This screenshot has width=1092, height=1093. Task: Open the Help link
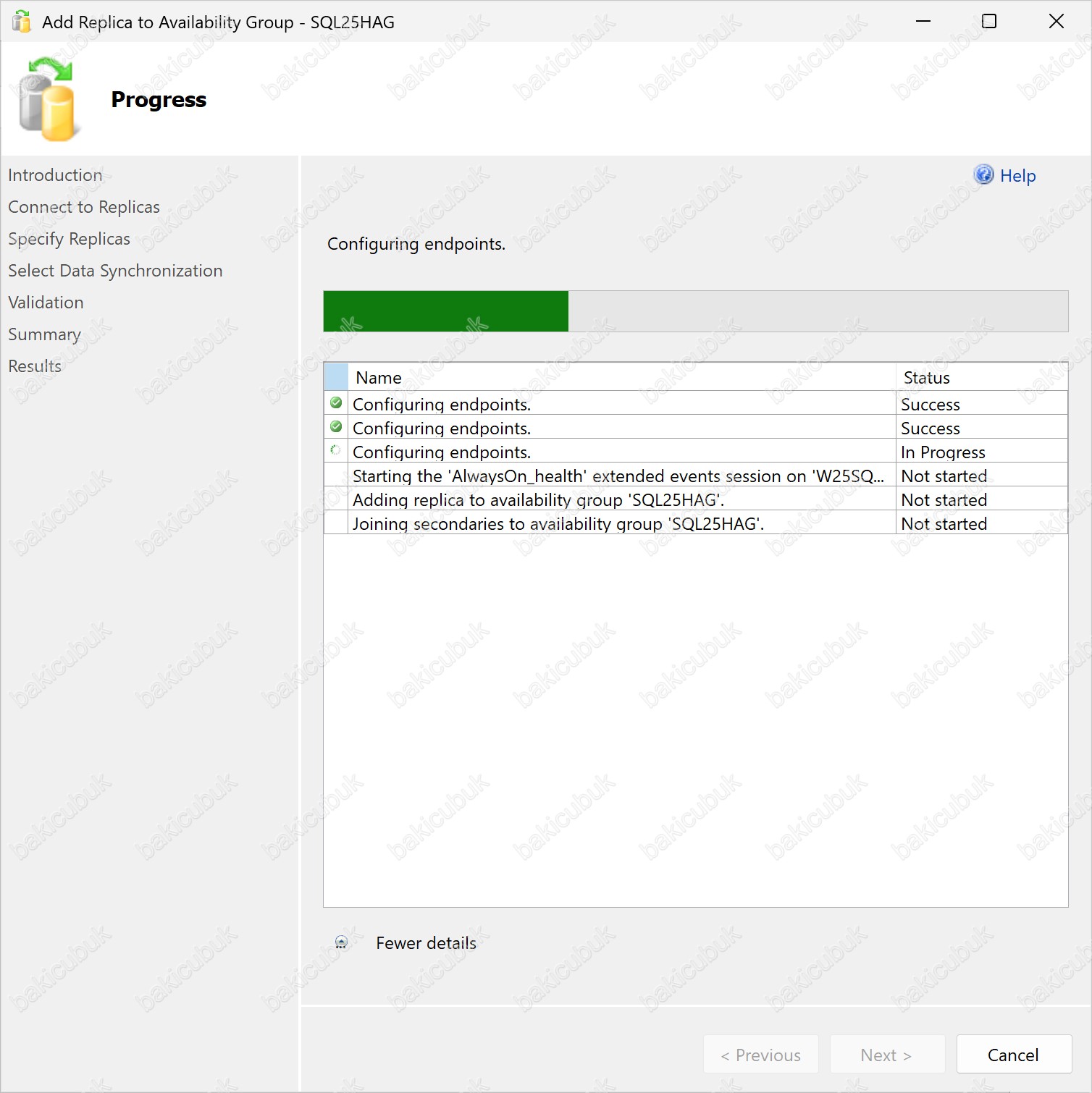1017,176
